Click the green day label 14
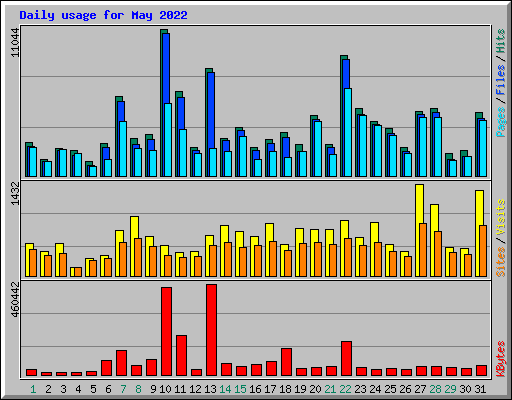Screen dimensions: 512x400 click(x=225, y=389)
